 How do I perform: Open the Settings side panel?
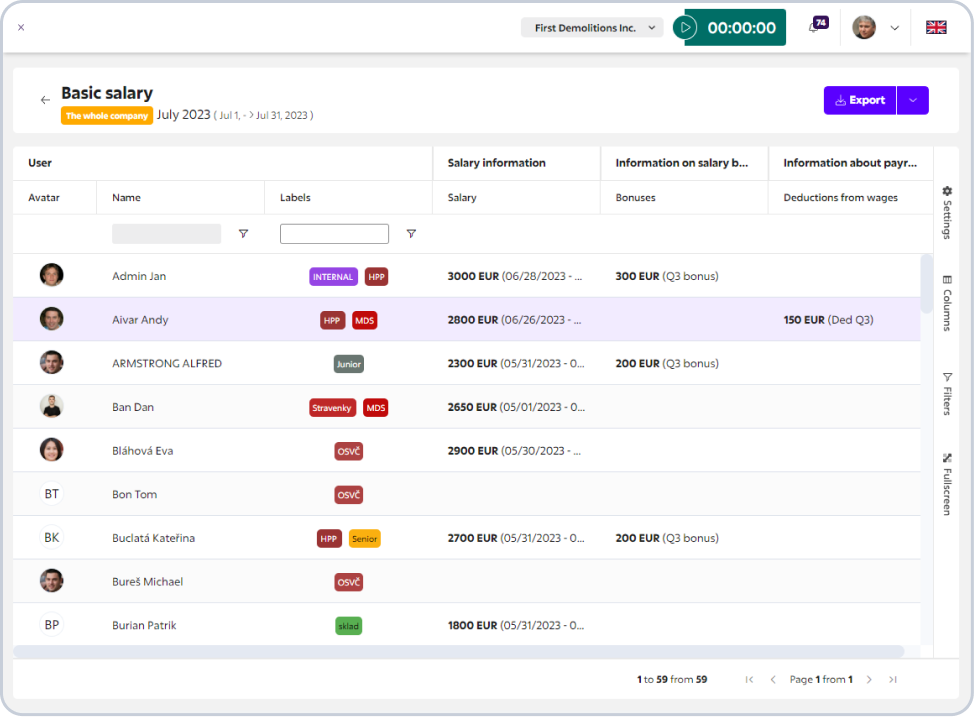tap(947, 211)
